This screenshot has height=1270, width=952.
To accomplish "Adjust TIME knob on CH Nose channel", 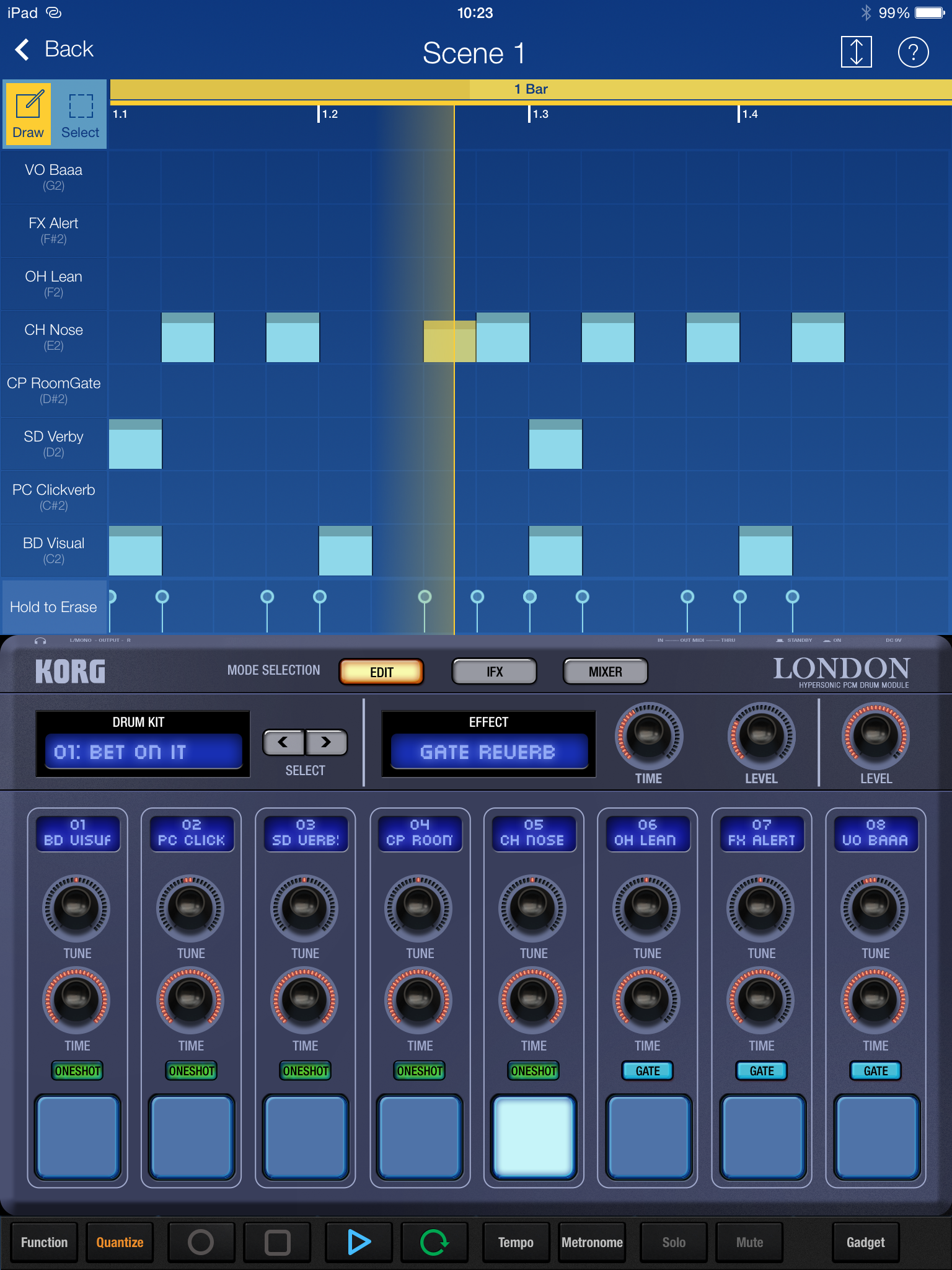I will click(532, 1000).
